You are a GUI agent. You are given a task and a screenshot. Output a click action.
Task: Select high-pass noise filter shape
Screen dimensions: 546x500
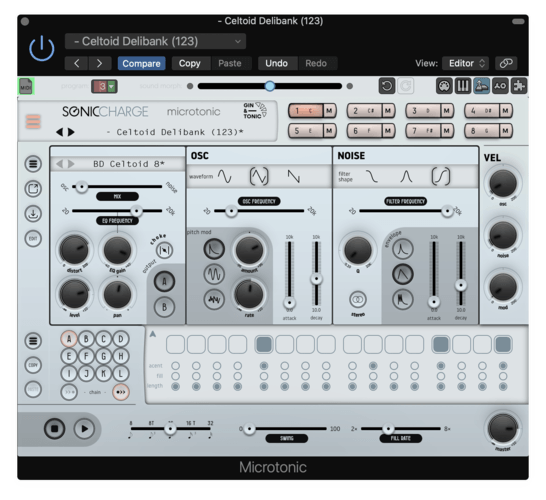pyautogui.click(x=440, y=176)
